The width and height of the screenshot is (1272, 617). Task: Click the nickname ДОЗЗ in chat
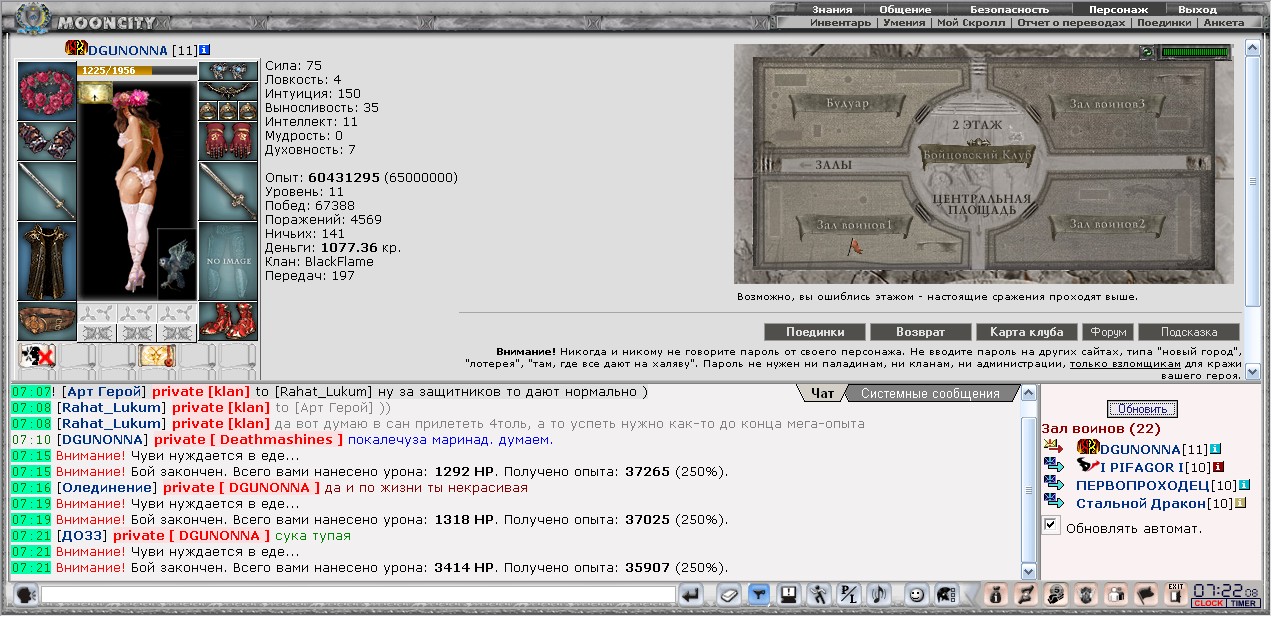(x=81, y=535)
